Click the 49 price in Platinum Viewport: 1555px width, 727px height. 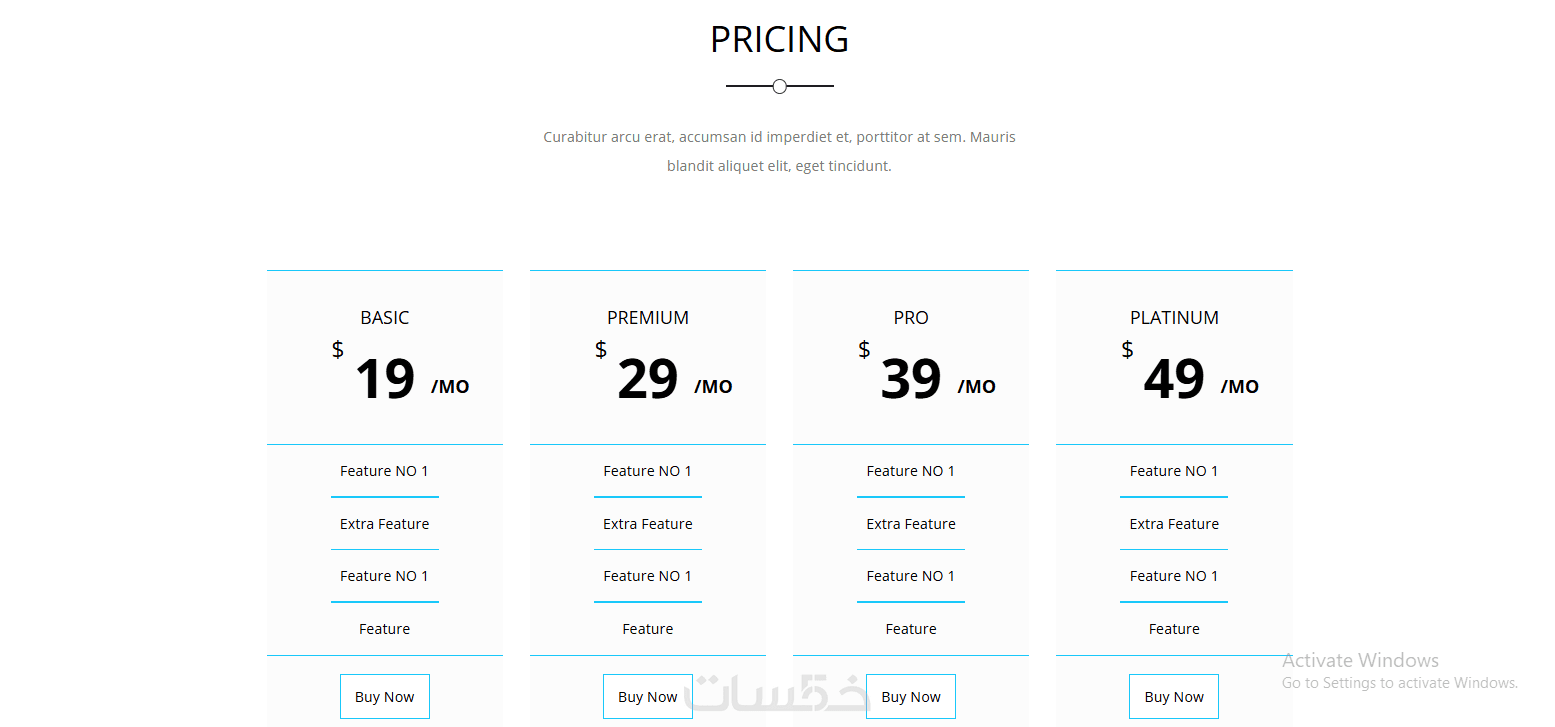(x=1174, y=379)
